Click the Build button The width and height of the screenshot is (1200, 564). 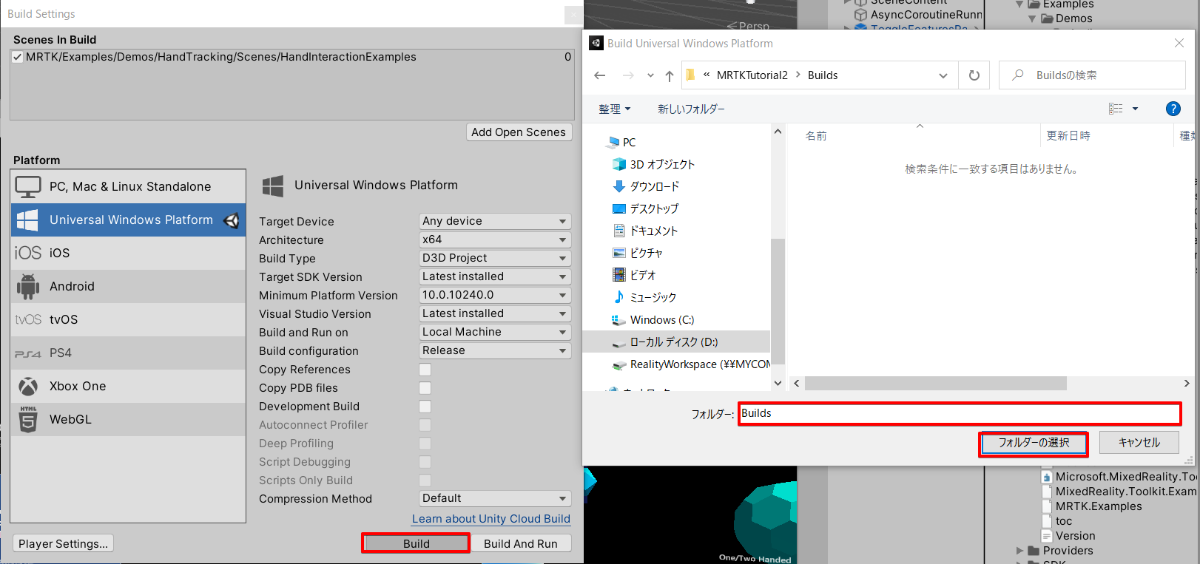(x=416, y=544)
